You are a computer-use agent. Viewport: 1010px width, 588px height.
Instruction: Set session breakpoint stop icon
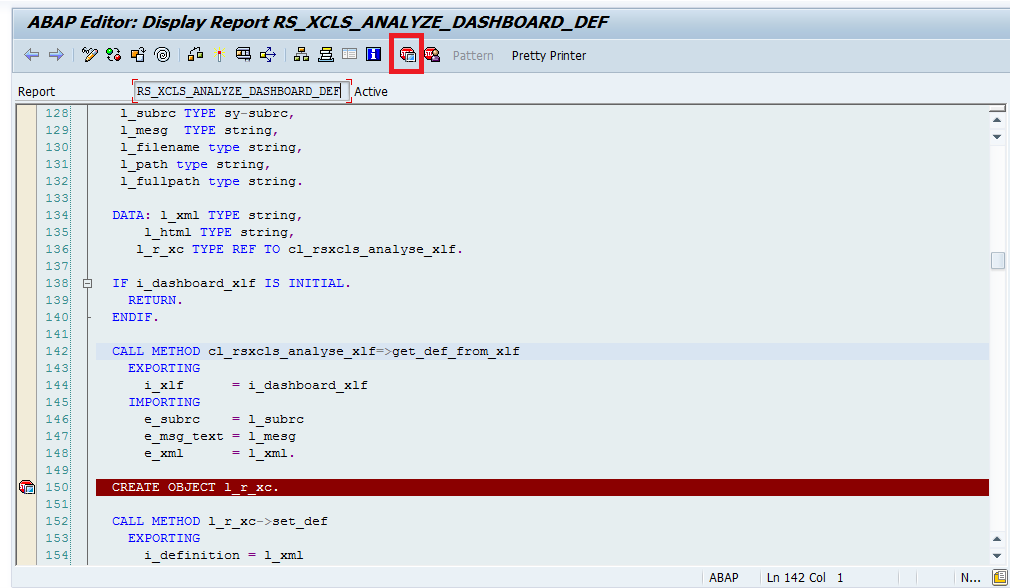(x=407, y=55)
